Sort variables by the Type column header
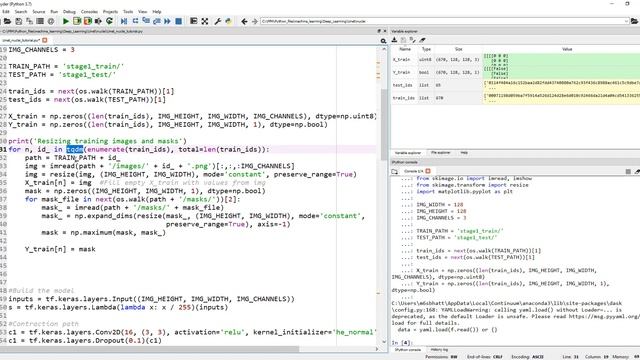The height and width of the screenshot is (360, 640). [x=426, y=49]
